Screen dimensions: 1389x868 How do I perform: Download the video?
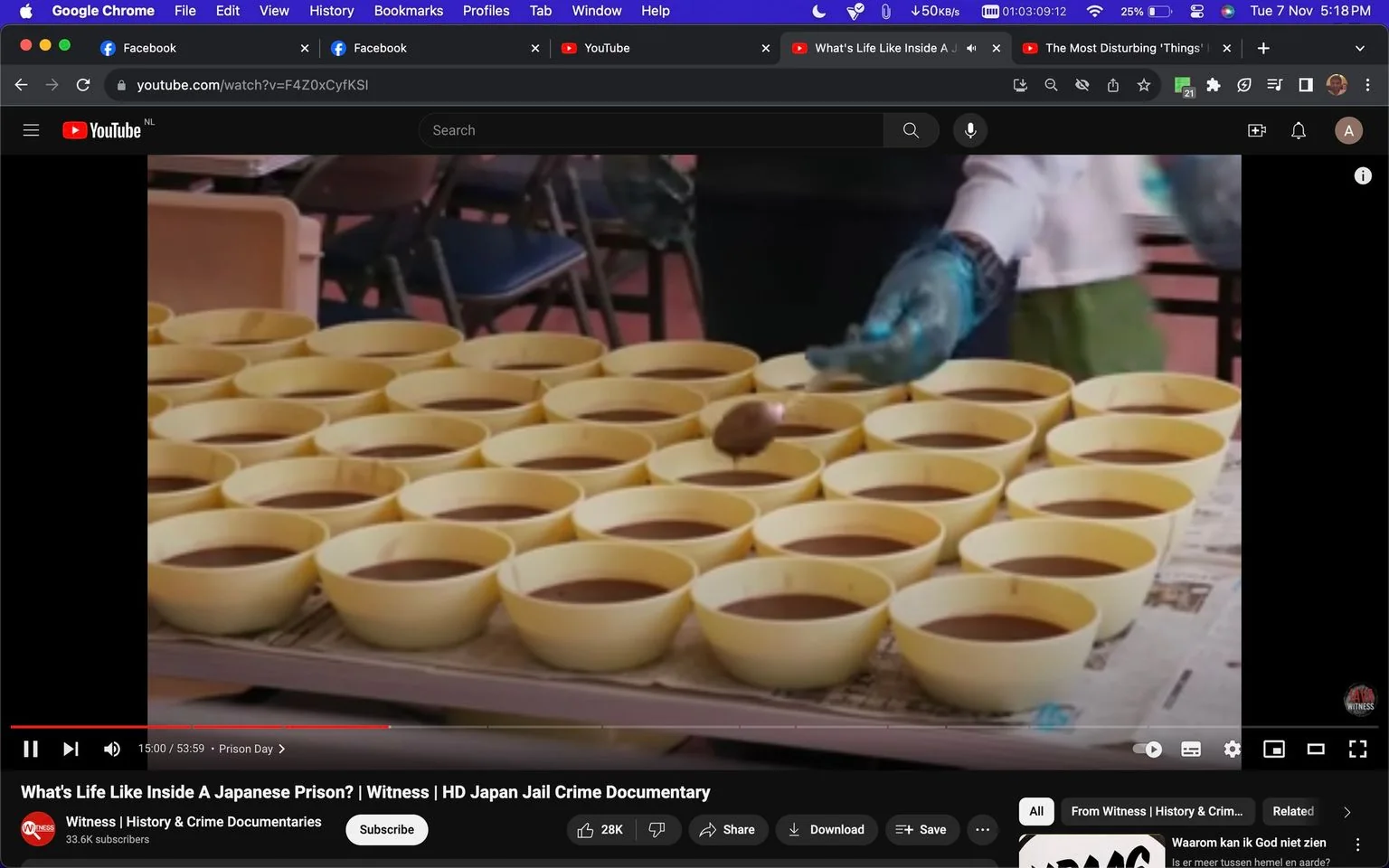pos(827,829)
